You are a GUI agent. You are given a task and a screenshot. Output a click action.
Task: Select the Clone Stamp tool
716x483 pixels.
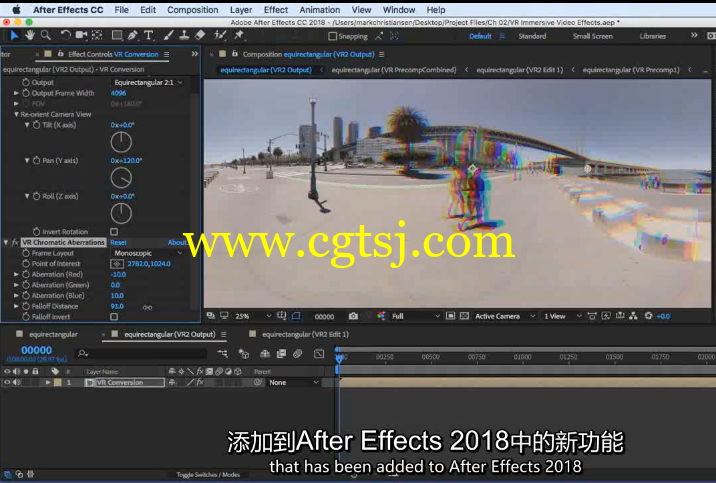coord(184,35)
